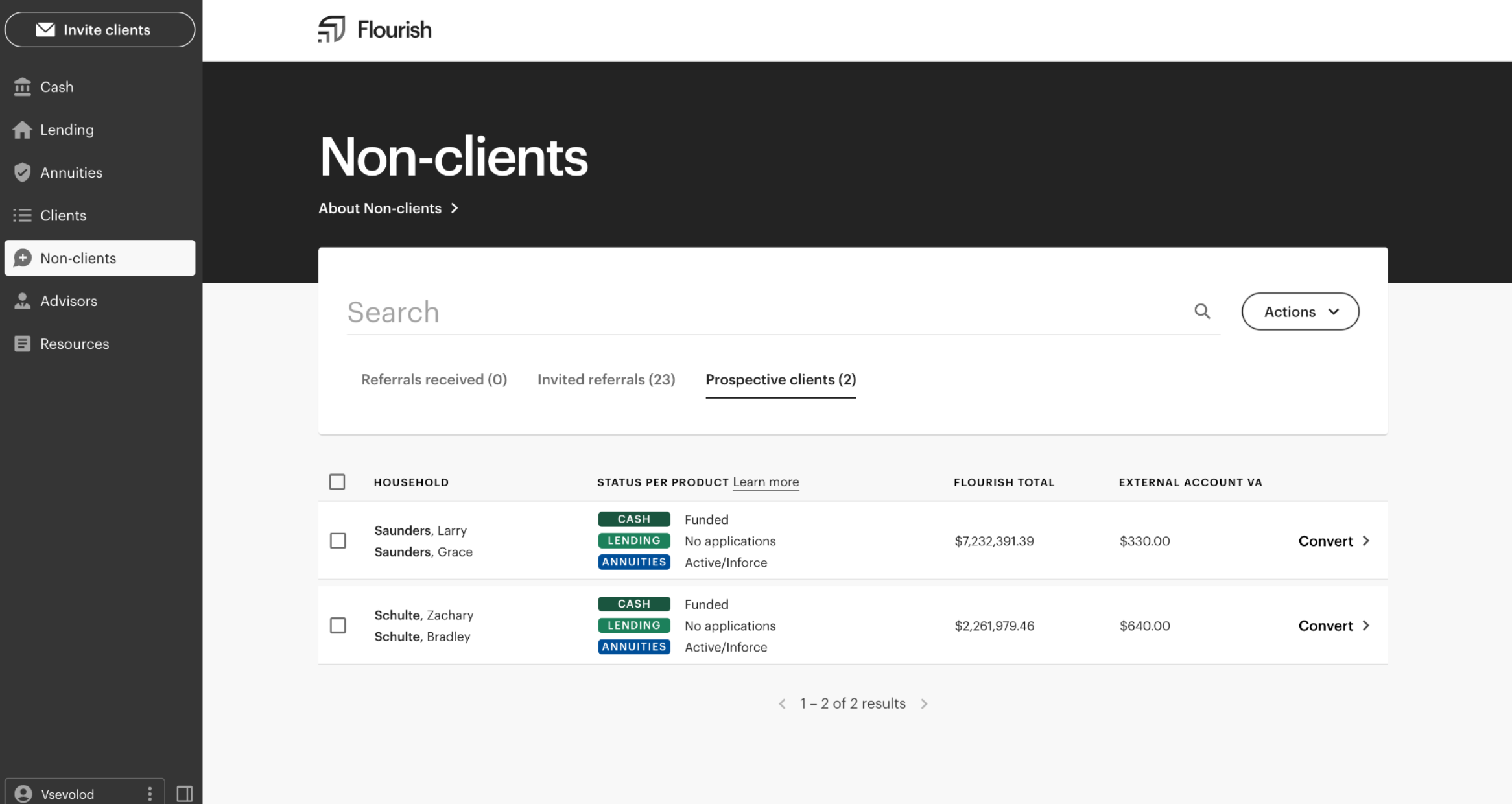The width and height of the screenshot is (1512, 804).
Task: Open the three-dot menu next to Vsevolod
Action: point(150,794)
